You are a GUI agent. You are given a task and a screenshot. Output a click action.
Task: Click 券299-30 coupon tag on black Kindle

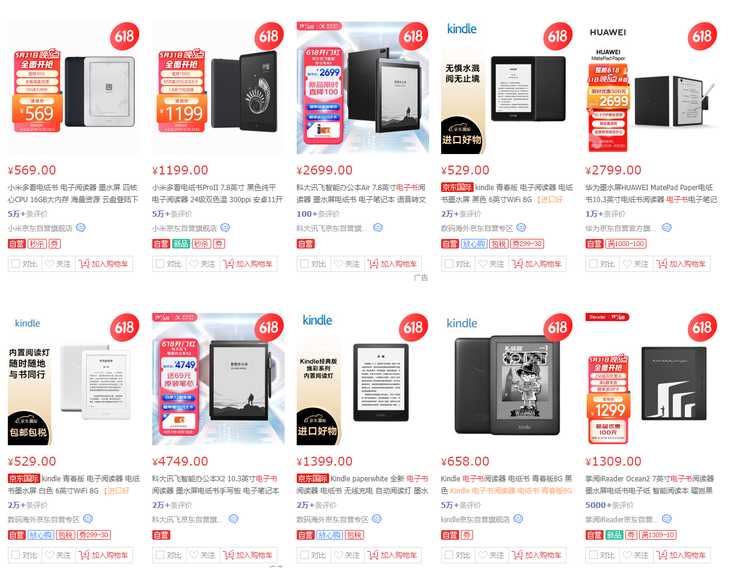coord(527,243)
